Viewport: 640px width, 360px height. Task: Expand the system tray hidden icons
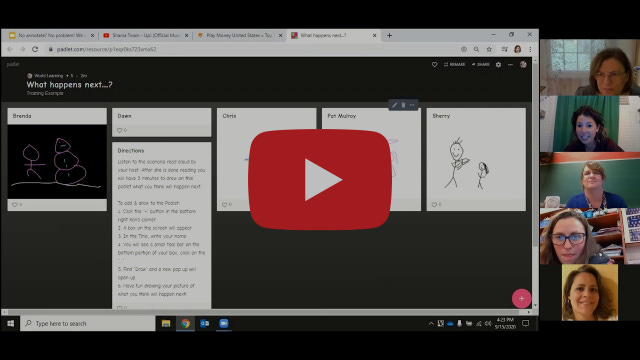pos(431,324)
